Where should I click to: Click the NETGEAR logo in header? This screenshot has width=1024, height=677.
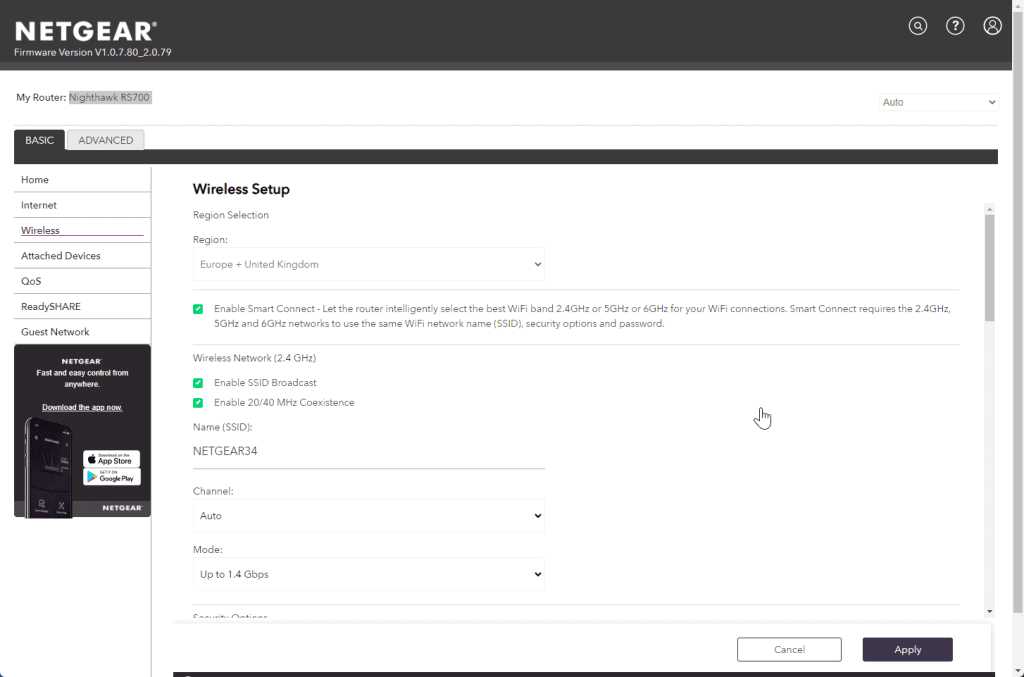point(86,31)
